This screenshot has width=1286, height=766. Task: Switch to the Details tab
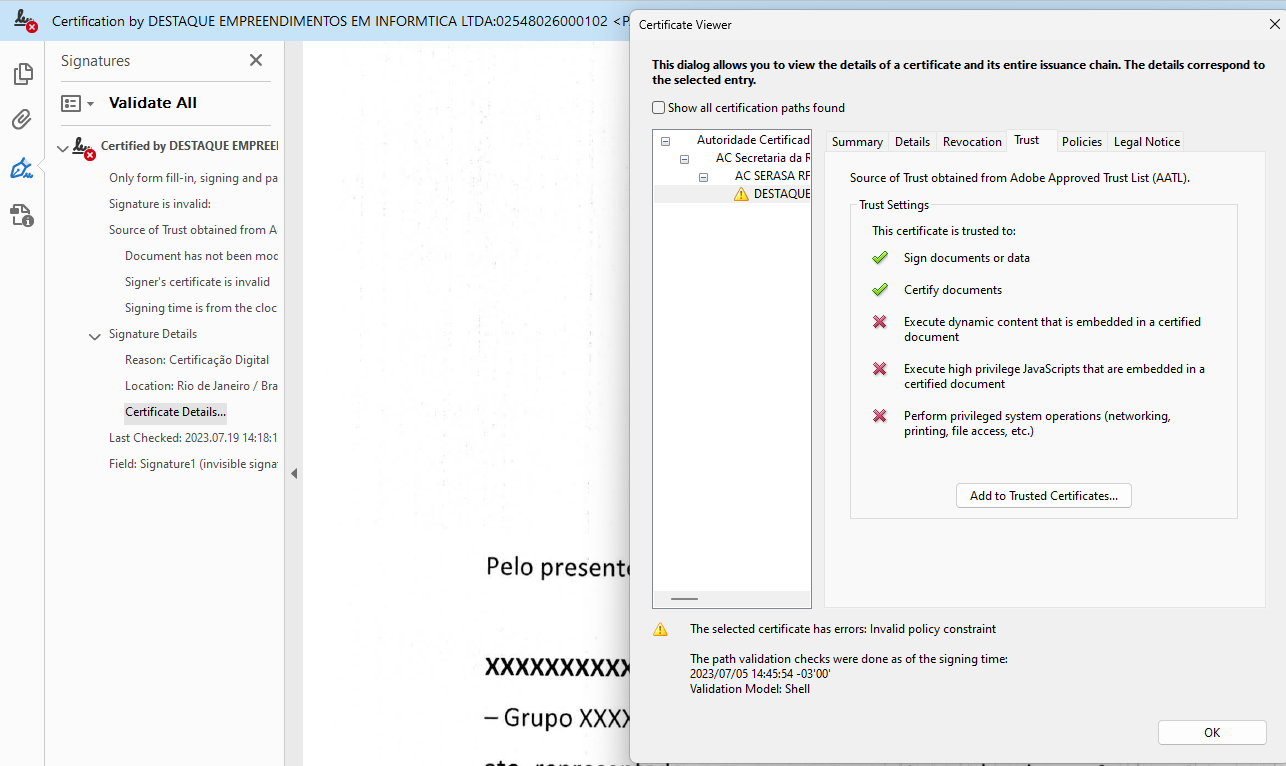pyautogui.click(x=911, y=141)
